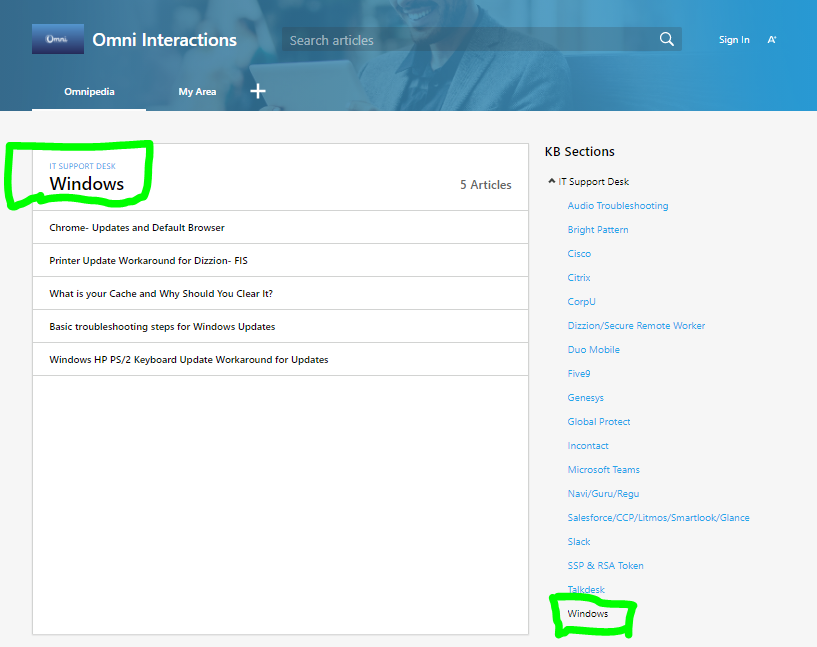Open the Incontact section
The height and width of the screenshot is (647, 817).
pos(588,445)
